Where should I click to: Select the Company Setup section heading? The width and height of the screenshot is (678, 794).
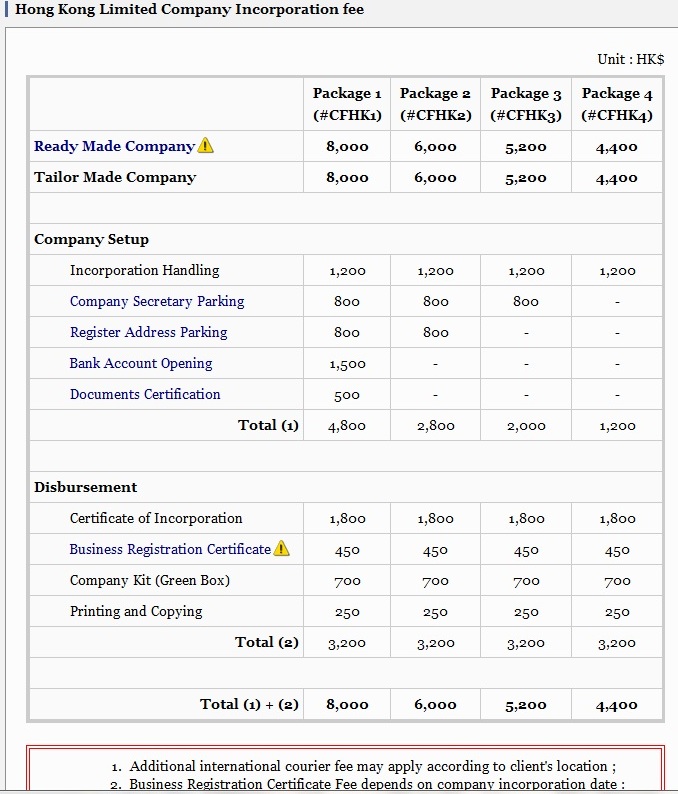[x=91, y=239]
